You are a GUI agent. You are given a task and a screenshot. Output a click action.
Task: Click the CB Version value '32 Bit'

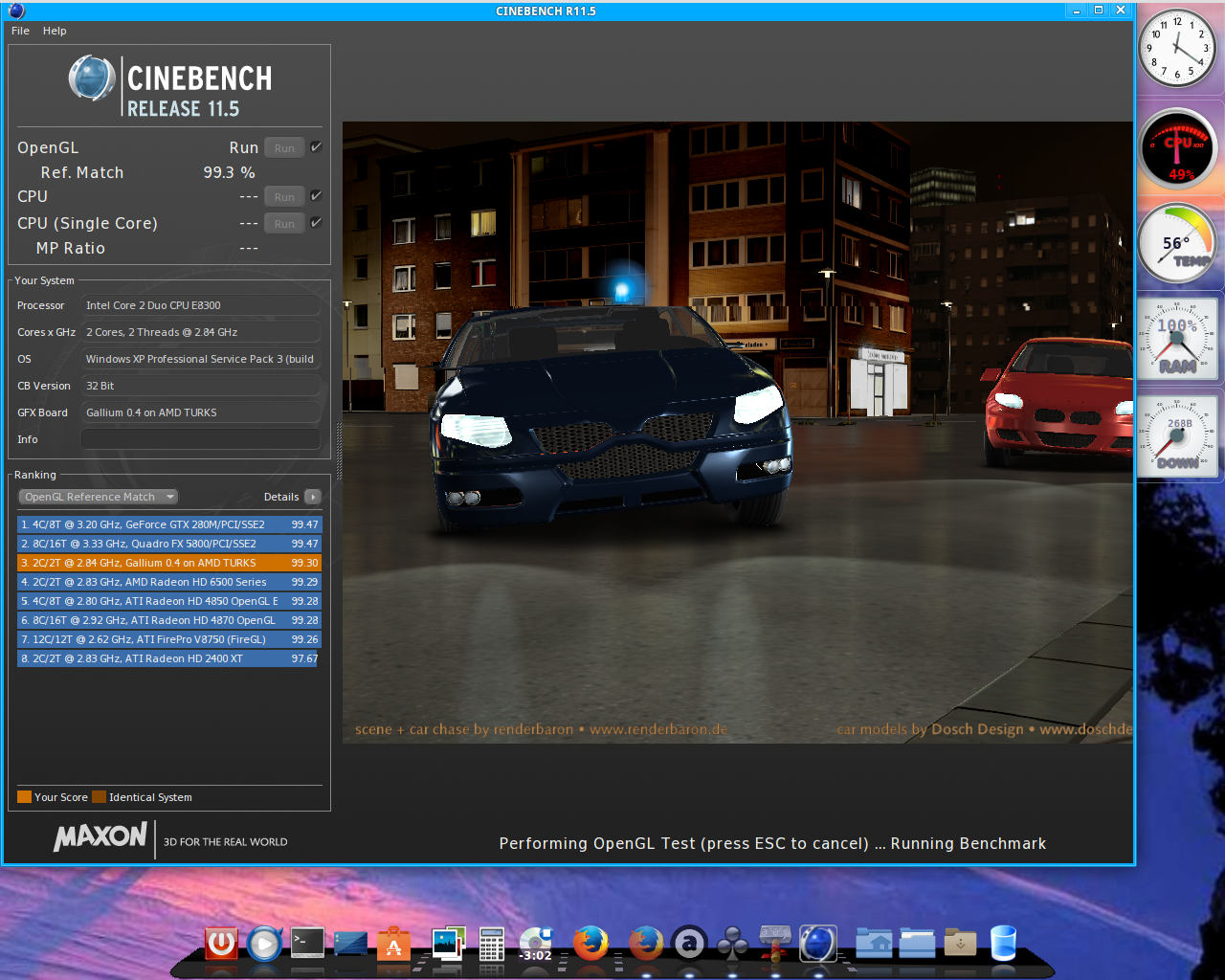201,386
